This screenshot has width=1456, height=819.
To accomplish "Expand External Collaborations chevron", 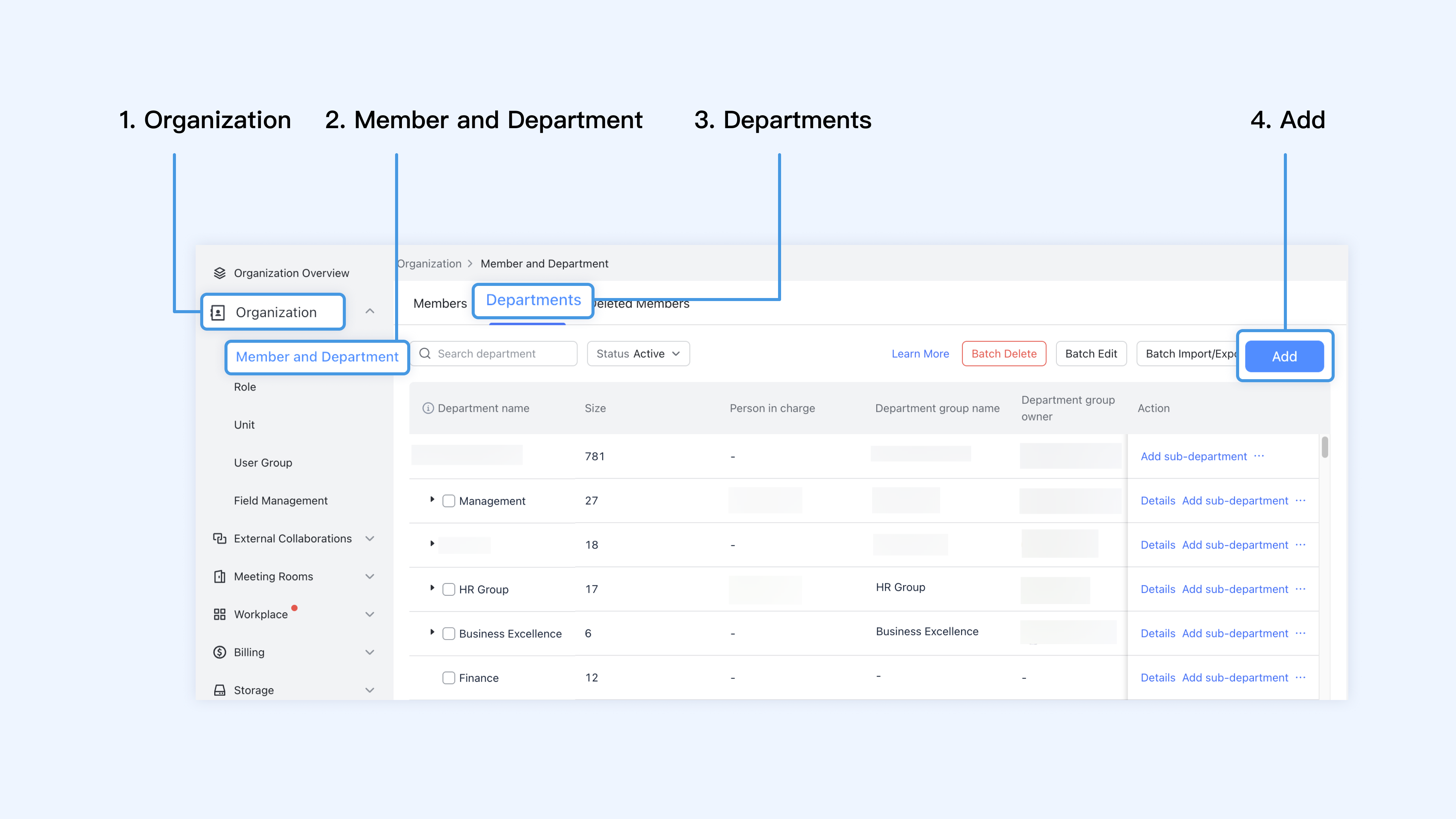I will pos(370,539).
